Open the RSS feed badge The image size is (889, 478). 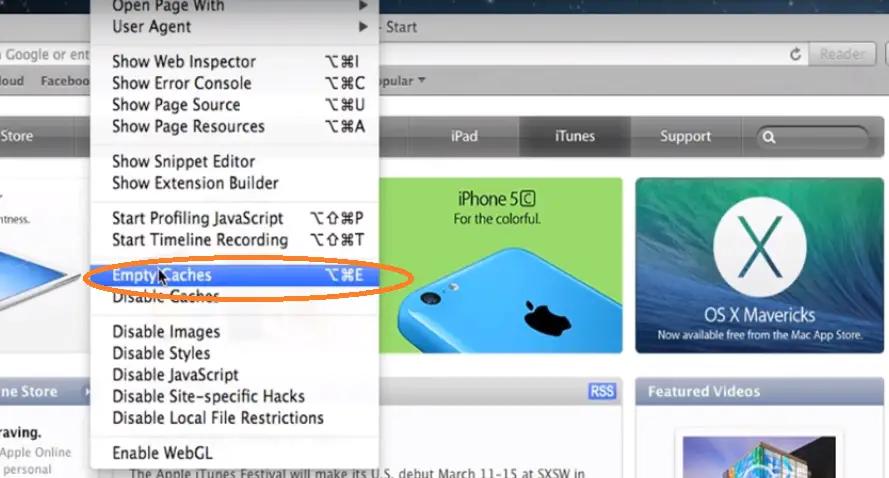coord(602,391)
